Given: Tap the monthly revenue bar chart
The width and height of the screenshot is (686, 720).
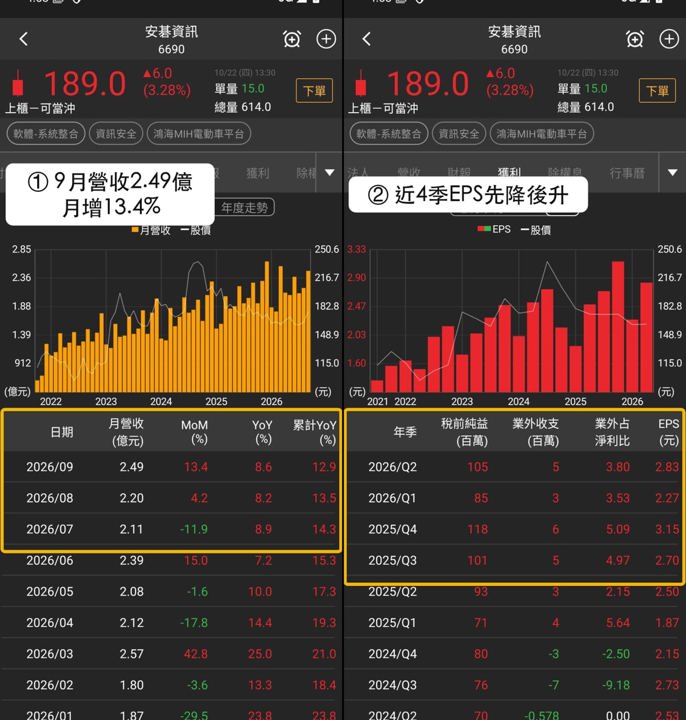Looking at the screenshot, I should (x=173, y=321).
